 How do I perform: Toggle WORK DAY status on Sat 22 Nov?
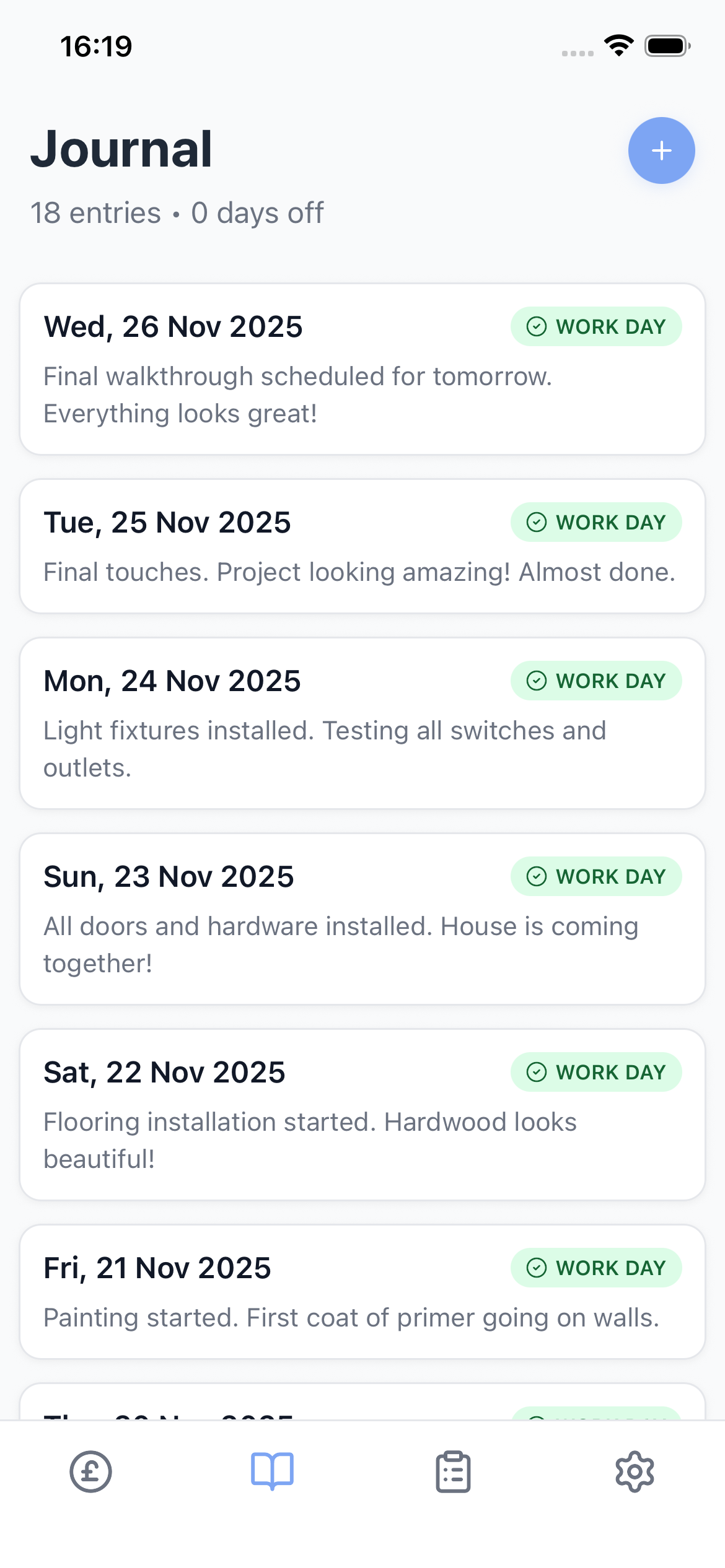[595, 1072]
